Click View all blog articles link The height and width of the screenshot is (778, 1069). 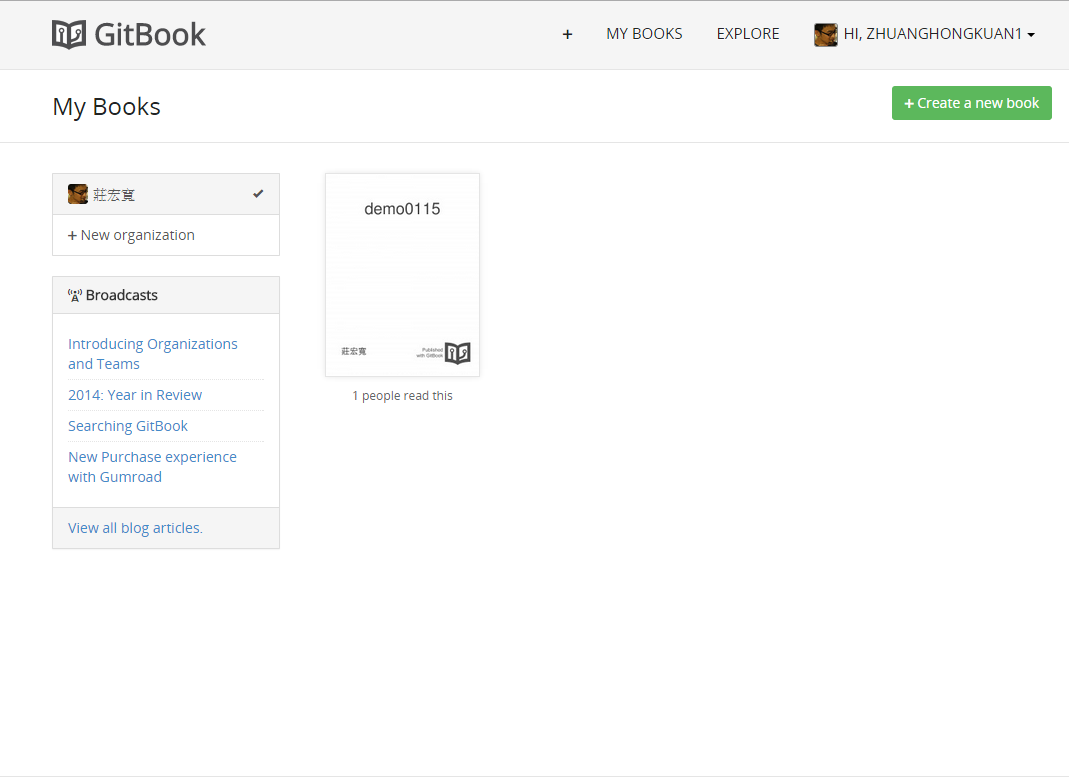pos(135,528)
